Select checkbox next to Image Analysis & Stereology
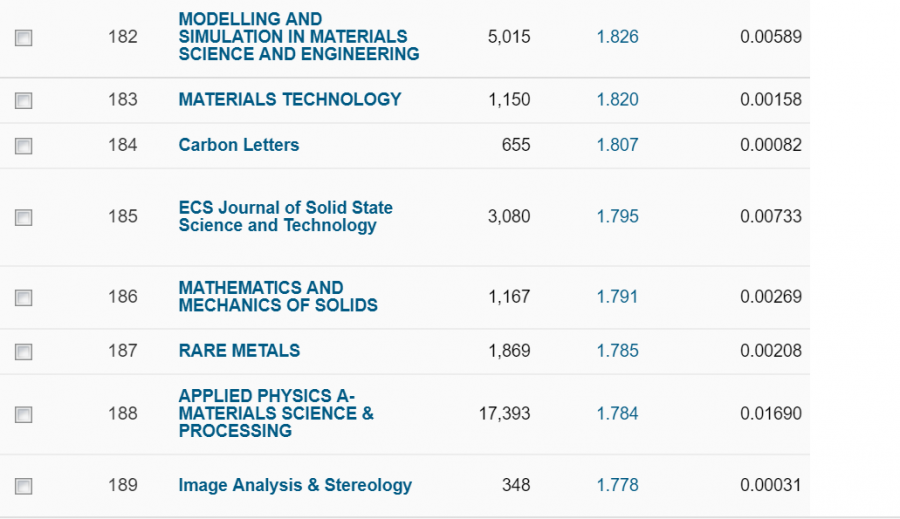The image size is (900, 519). click(x=24, y=486)
